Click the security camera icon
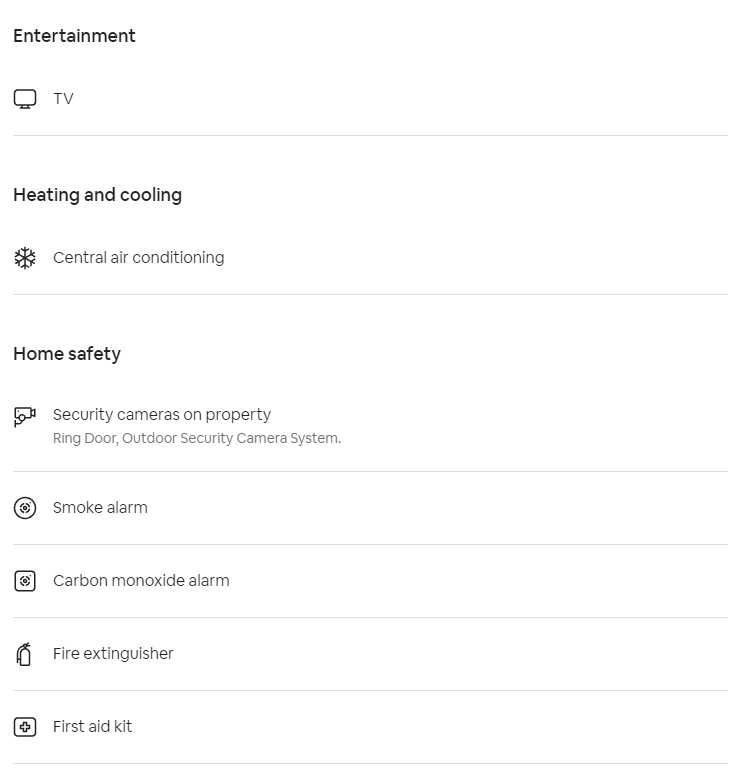The height and width of the screenshot is (779, 745). 25,416
